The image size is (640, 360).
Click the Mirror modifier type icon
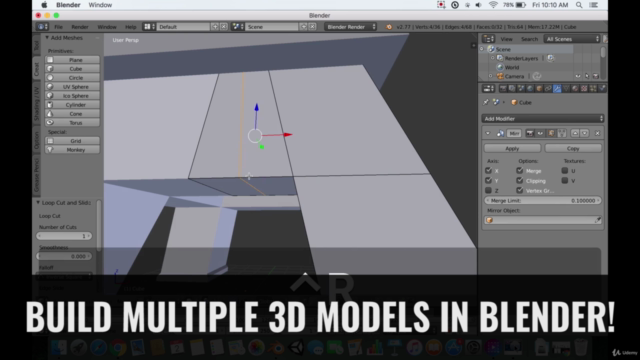pos(500,133)
